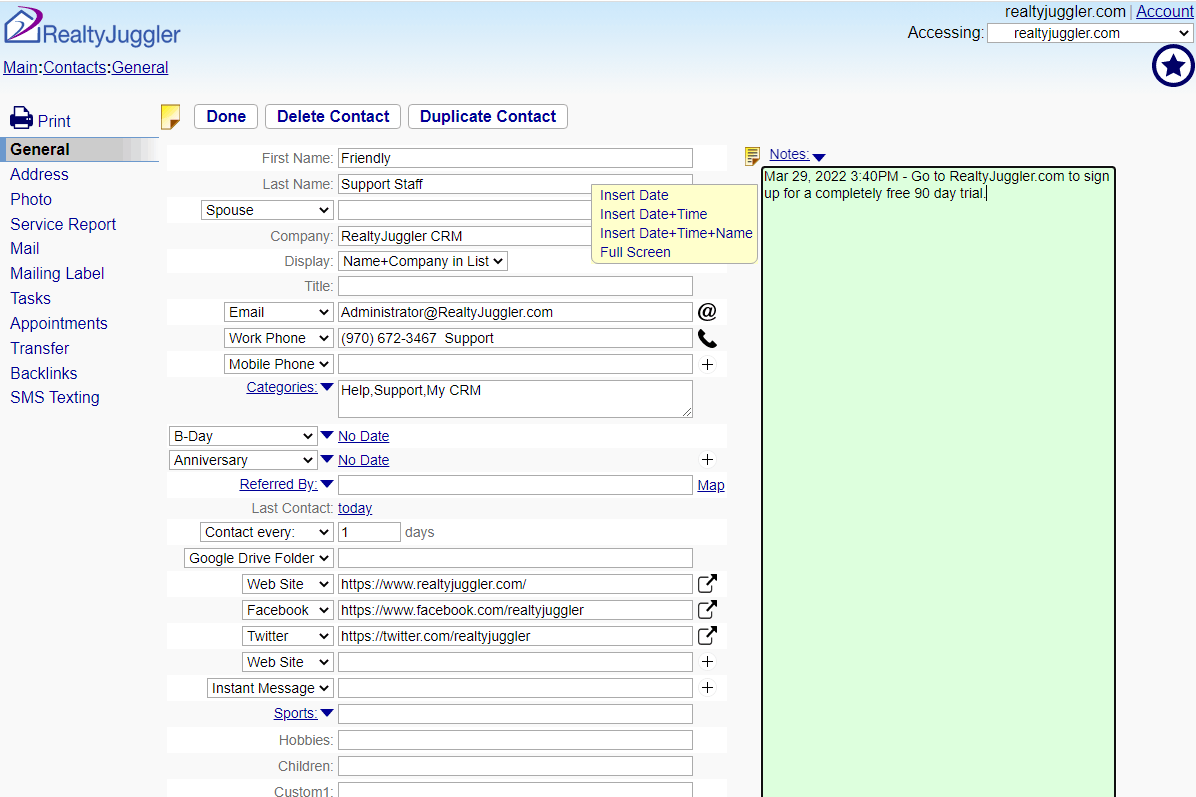
Task: Open the Transfer sidebar section
Action: [40, 349]
